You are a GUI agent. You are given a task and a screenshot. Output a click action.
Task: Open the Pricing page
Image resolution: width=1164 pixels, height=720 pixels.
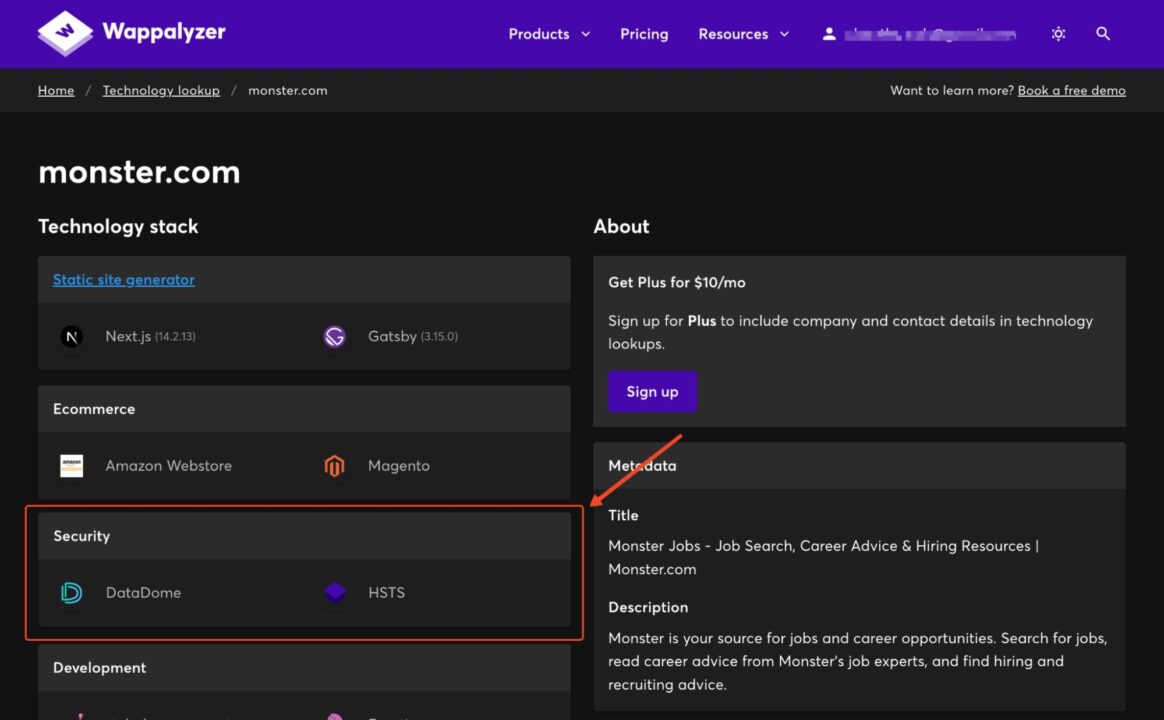click(644, 33)
